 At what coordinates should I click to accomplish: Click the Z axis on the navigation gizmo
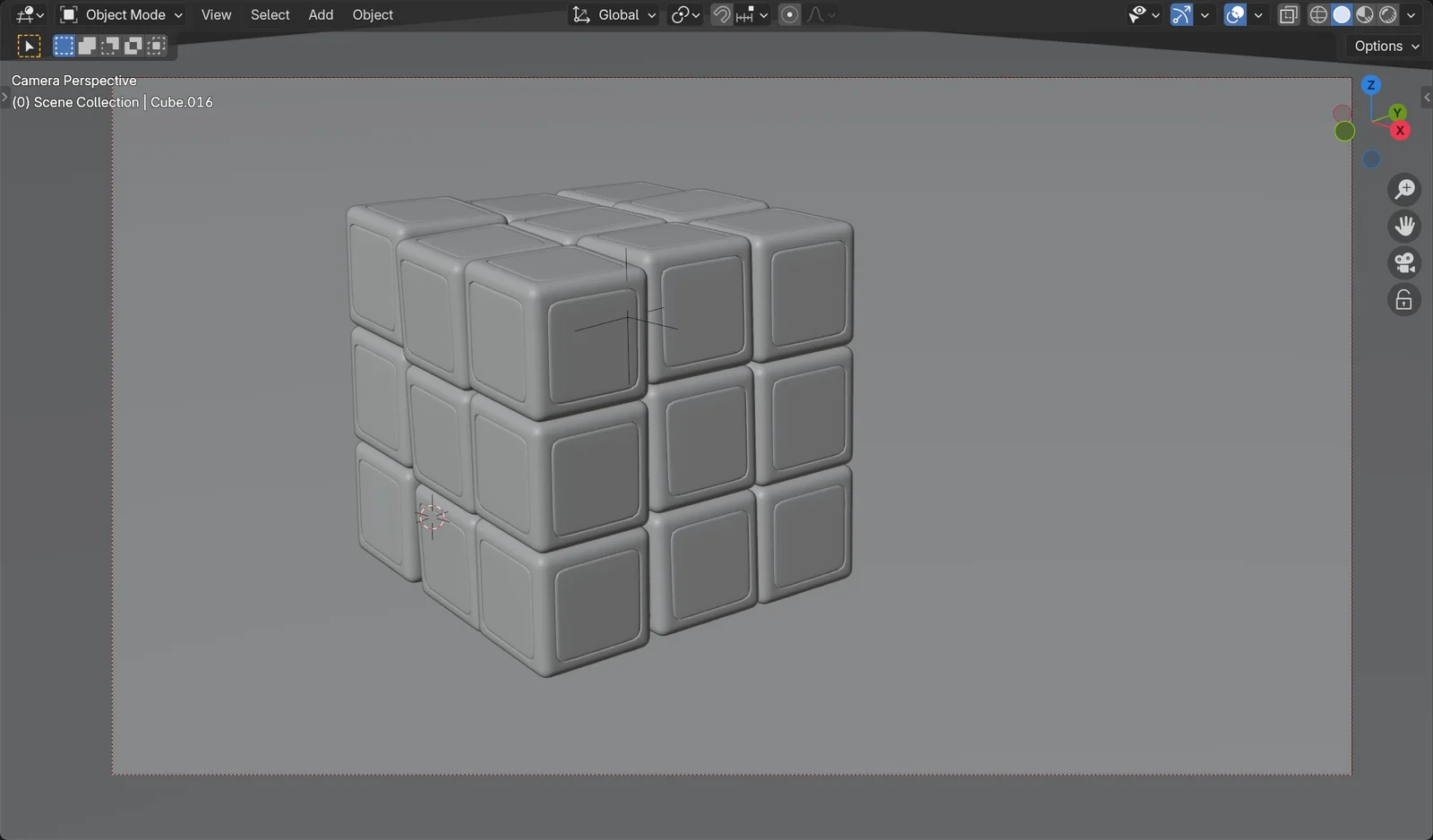pos(1371,85)
